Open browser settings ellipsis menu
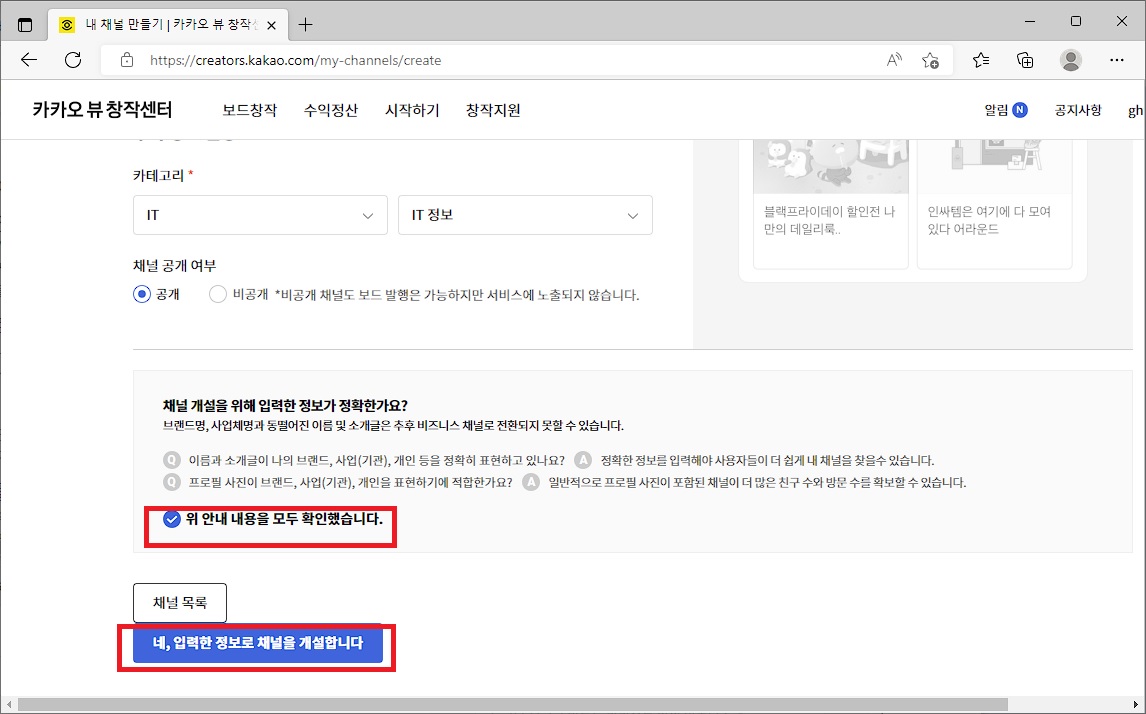Viewport: 1146px width, 714px height. [1117, 60]
